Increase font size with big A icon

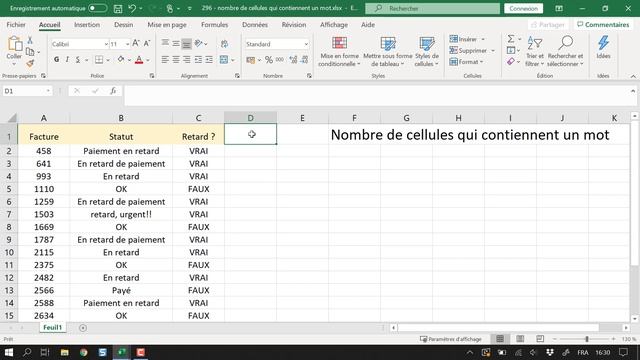click(136, 43)
